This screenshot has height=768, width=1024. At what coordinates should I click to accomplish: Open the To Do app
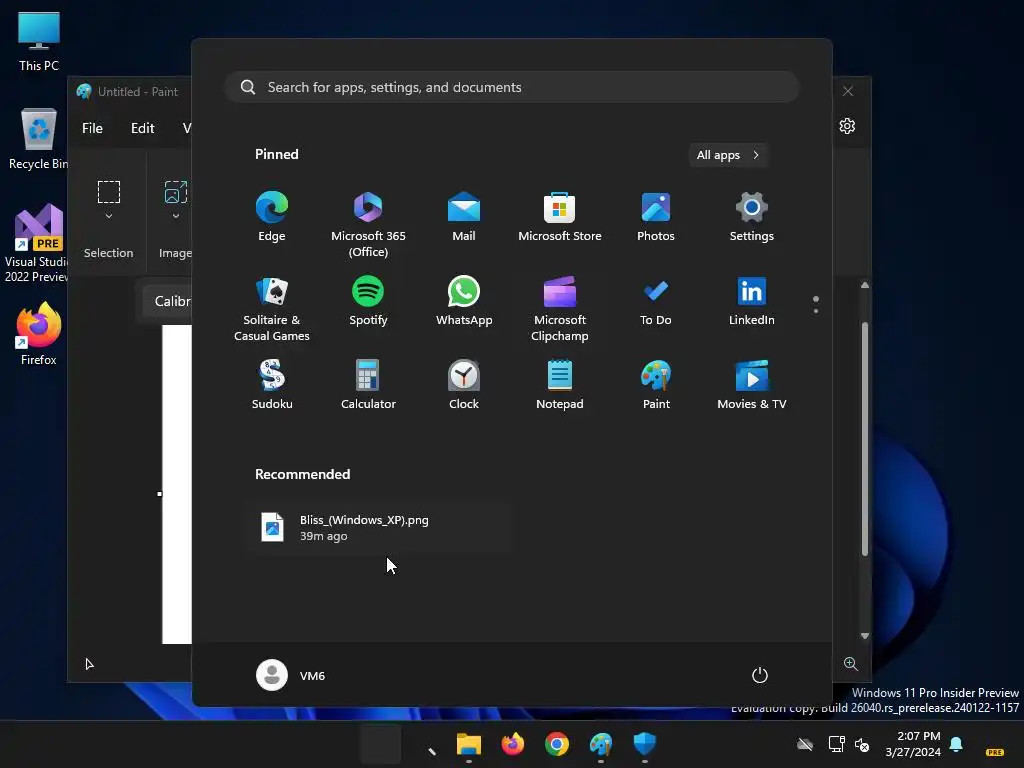(x=656, y=302)
